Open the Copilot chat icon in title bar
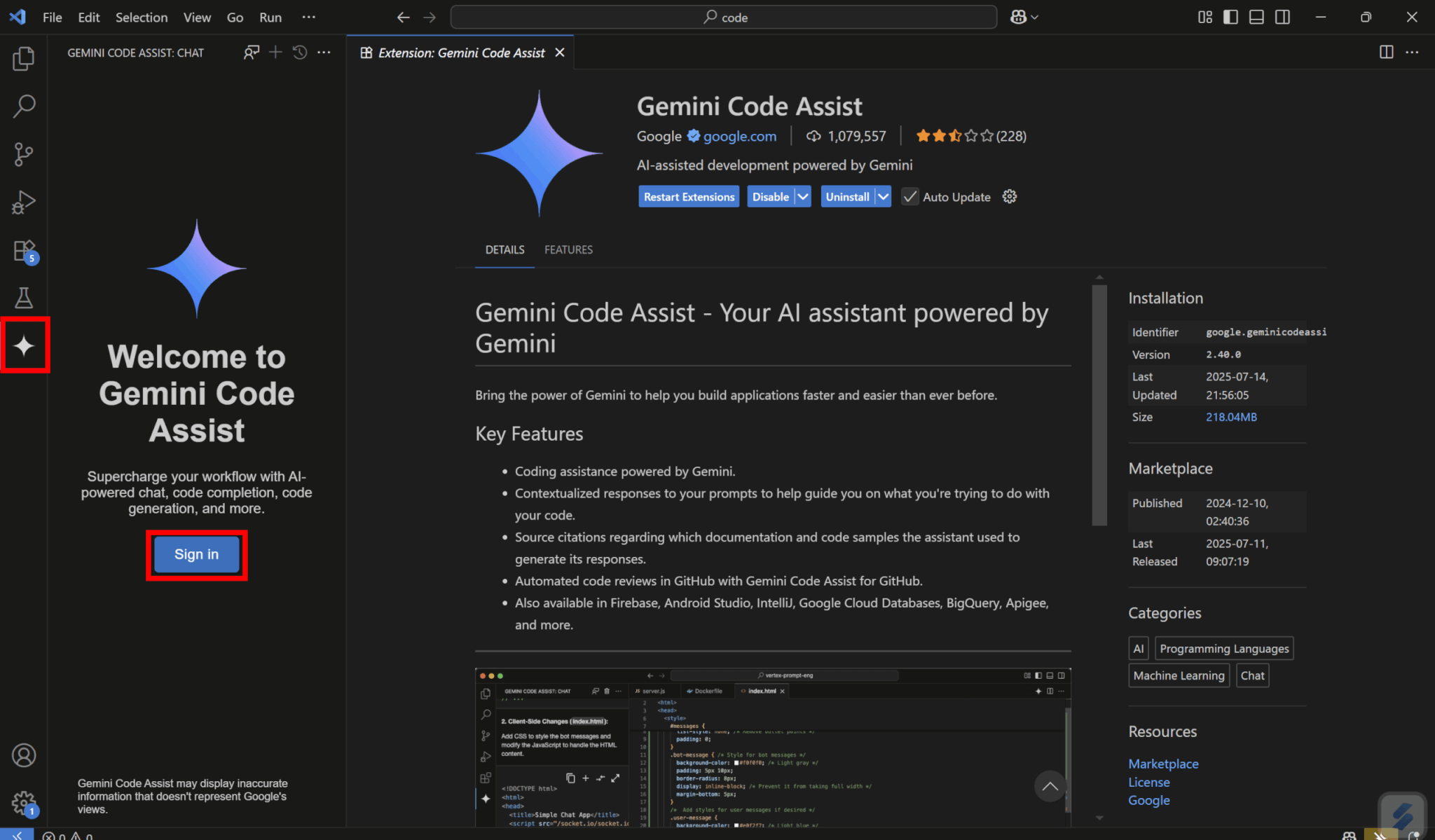Viewport: 1435px width, 840px height. 1018,18
